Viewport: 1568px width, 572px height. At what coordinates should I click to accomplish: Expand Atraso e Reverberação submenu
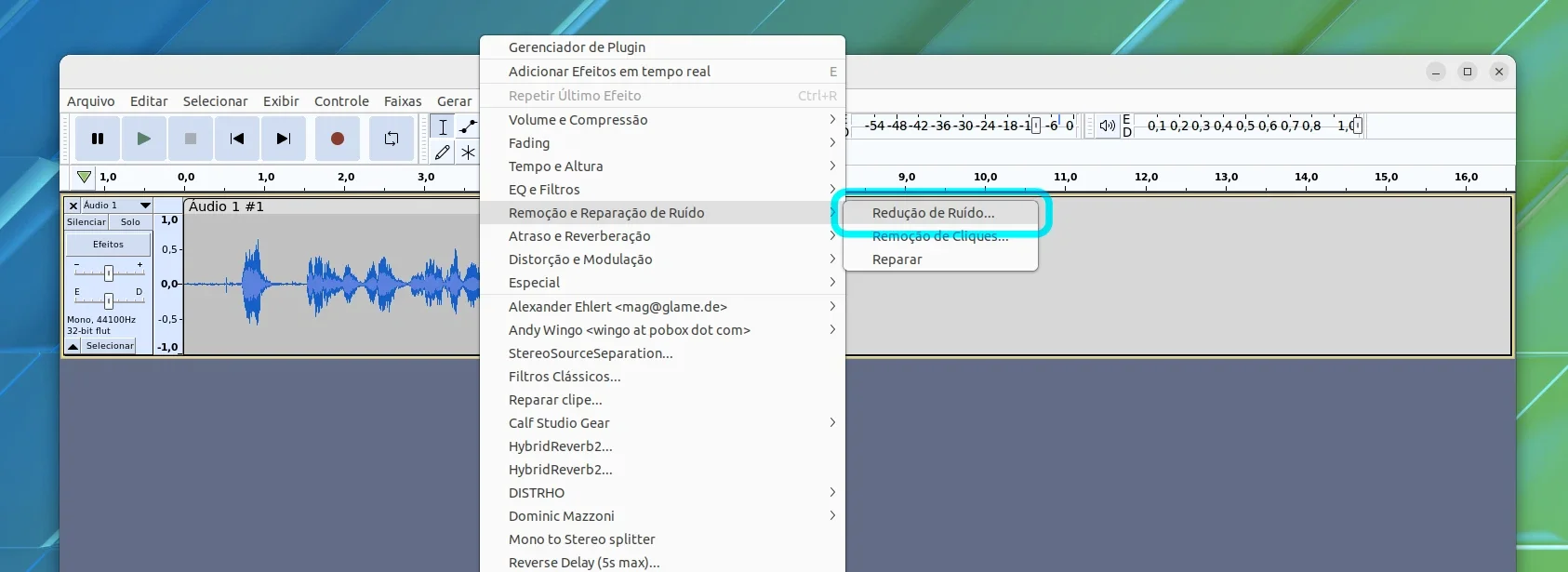coord(662,236)
